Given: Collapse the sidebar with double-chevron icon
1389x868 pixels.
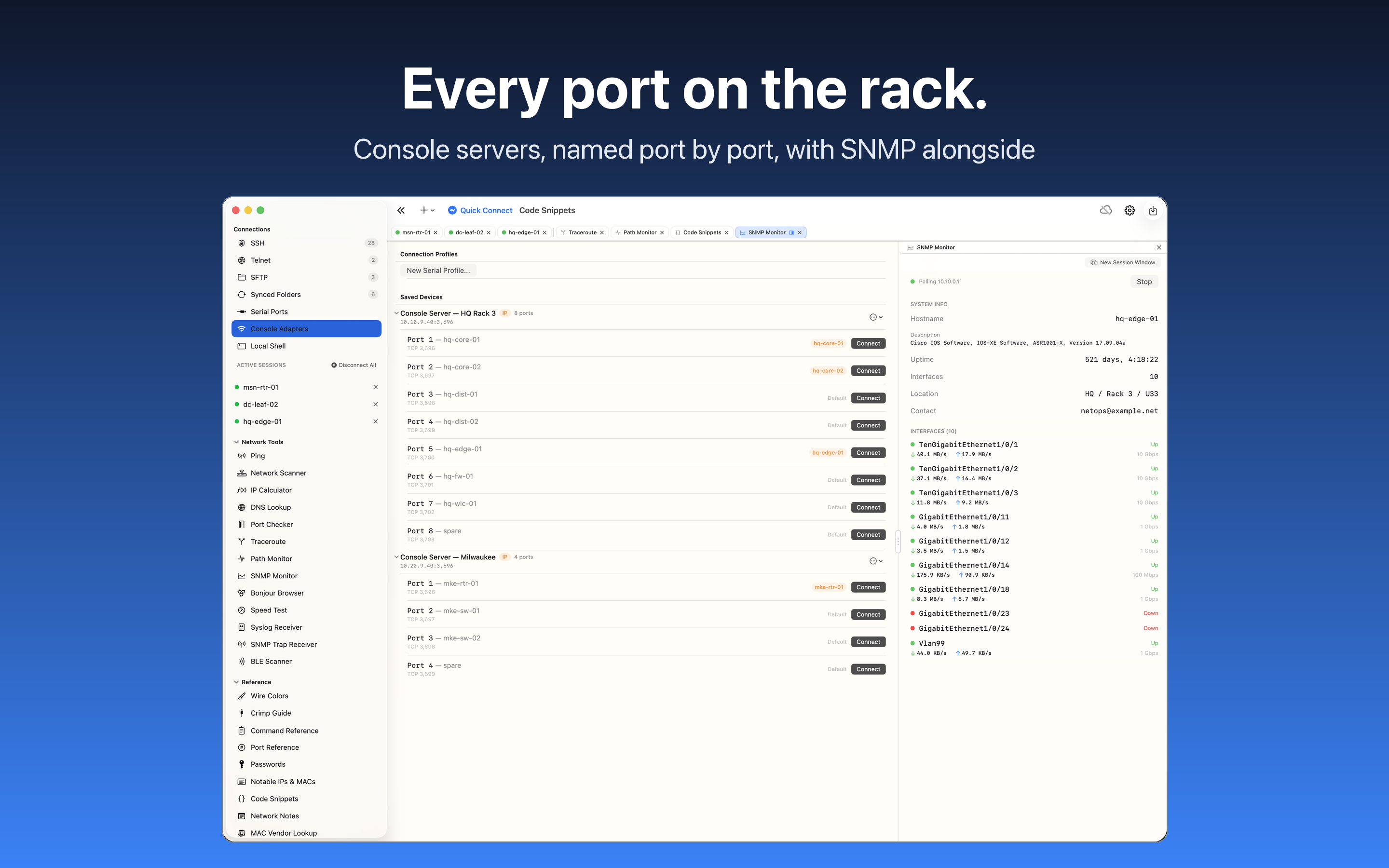Looking at the screenshot, I should [401, 210].
